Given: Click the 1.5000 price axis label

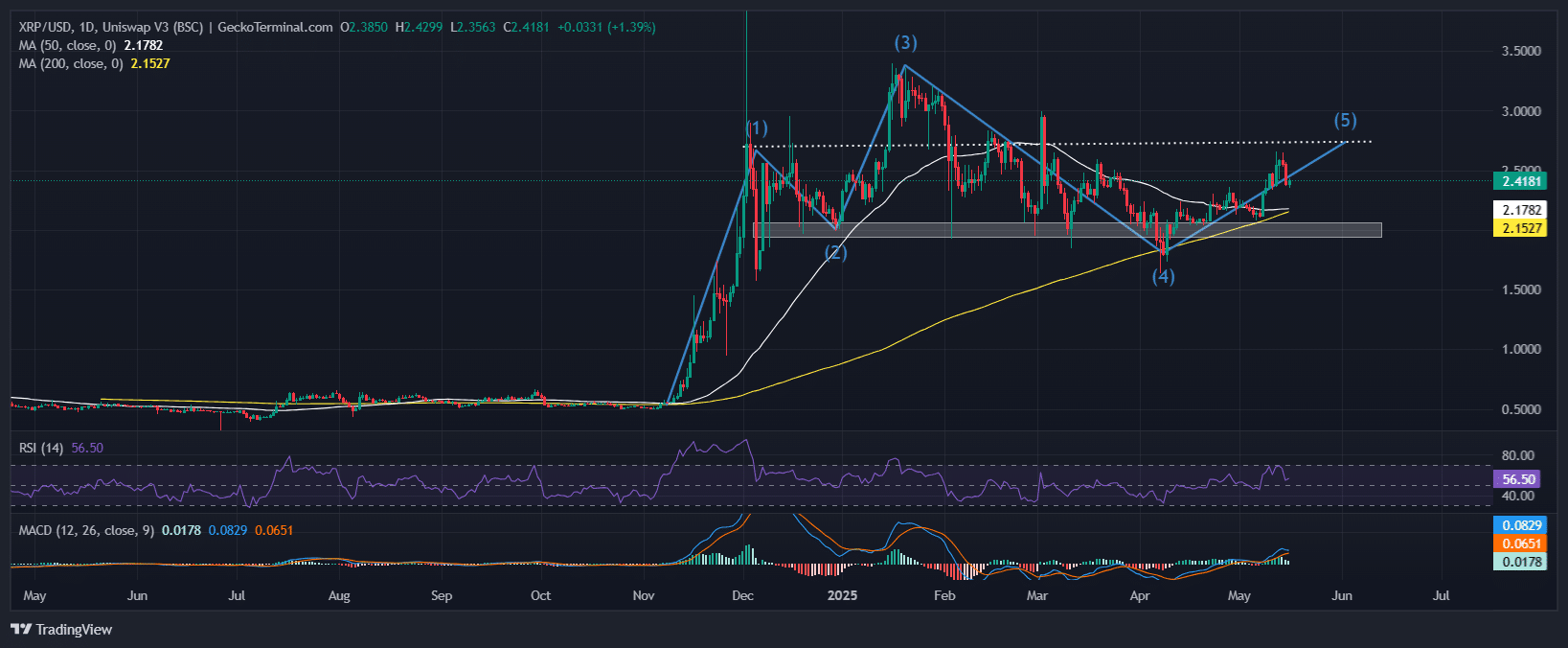Looking at the screenshot, I should 1521,289.
